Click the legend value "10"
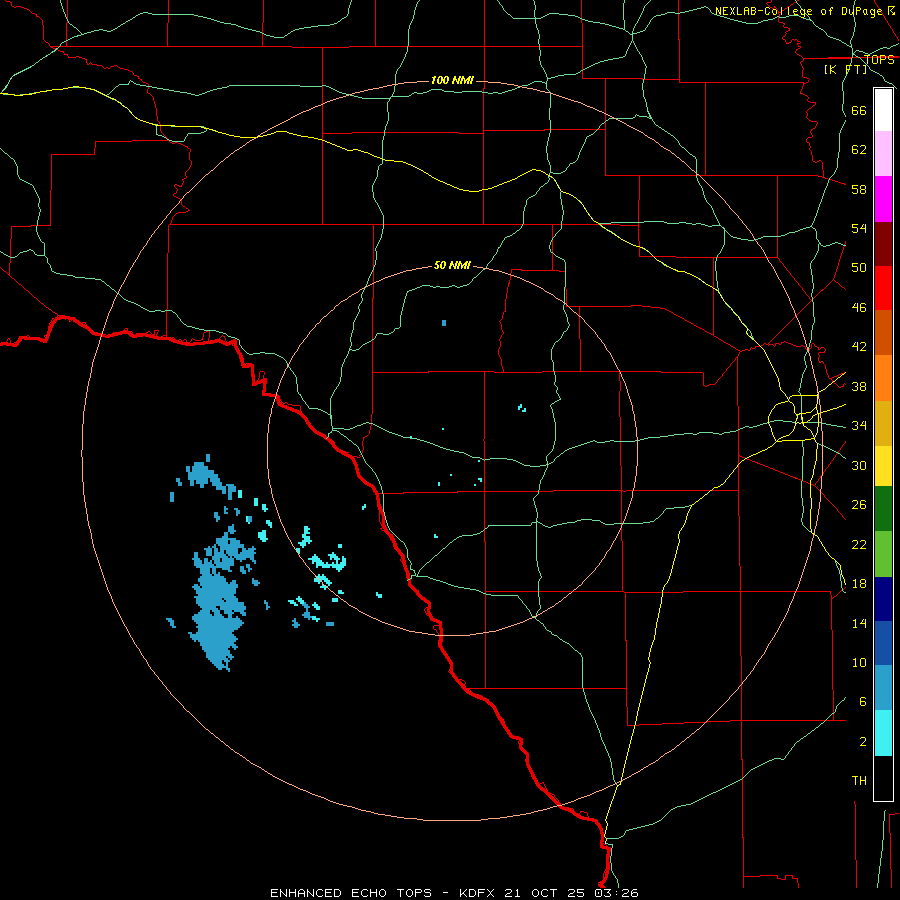Image resolution: width=900 pixels, height=900 pixels. [x=859, y=662]
